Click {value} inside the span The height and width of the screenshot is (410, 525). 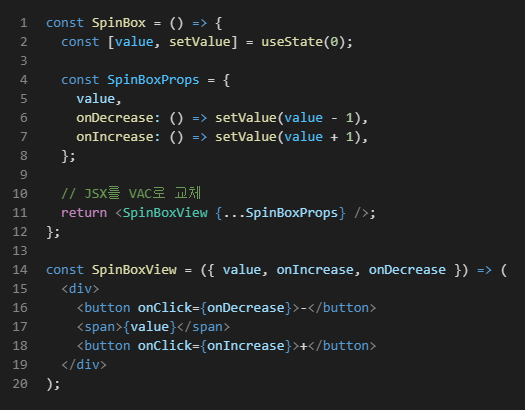pos(150,327)
